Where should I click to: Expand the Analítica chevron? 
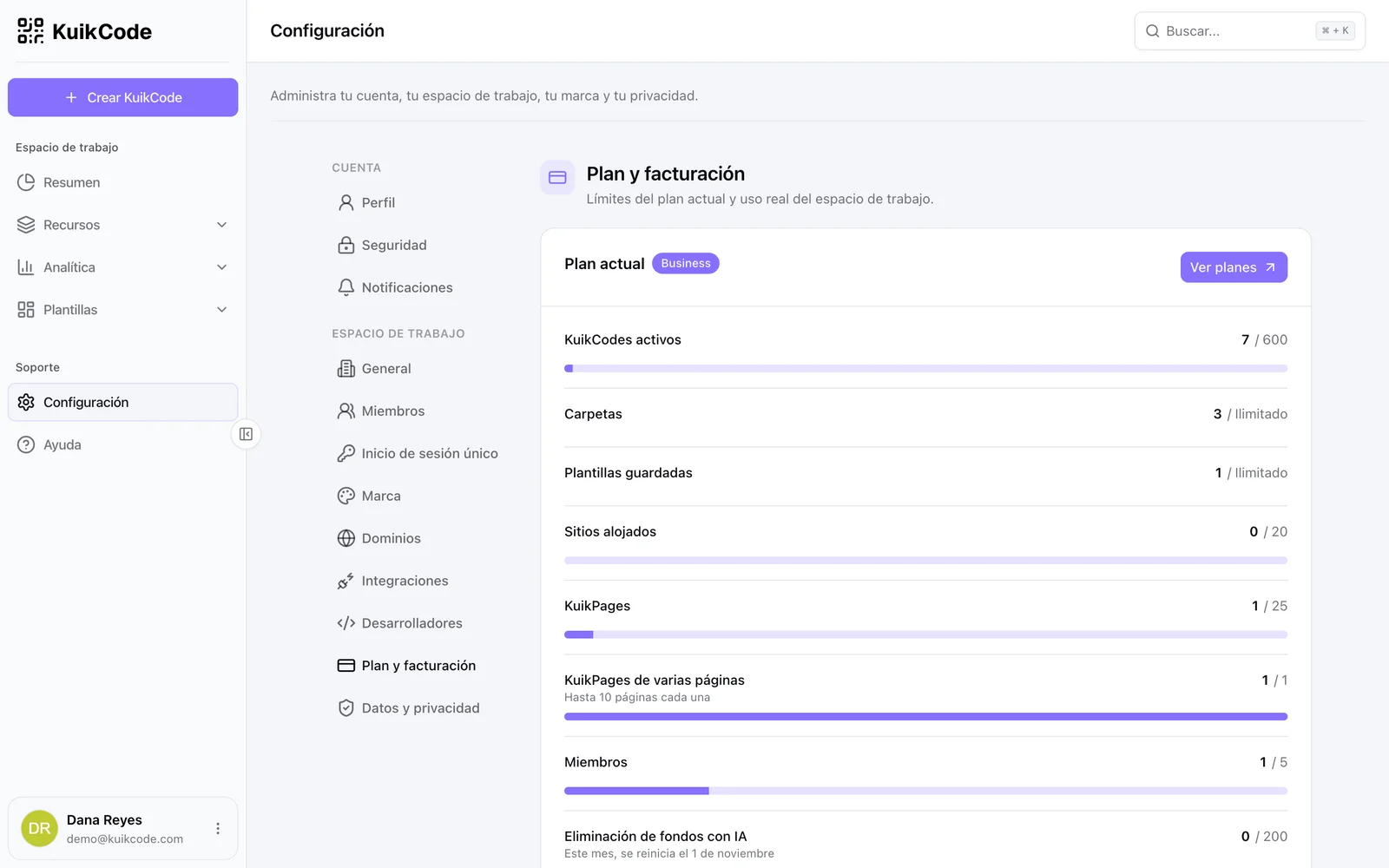pos(221,267)
